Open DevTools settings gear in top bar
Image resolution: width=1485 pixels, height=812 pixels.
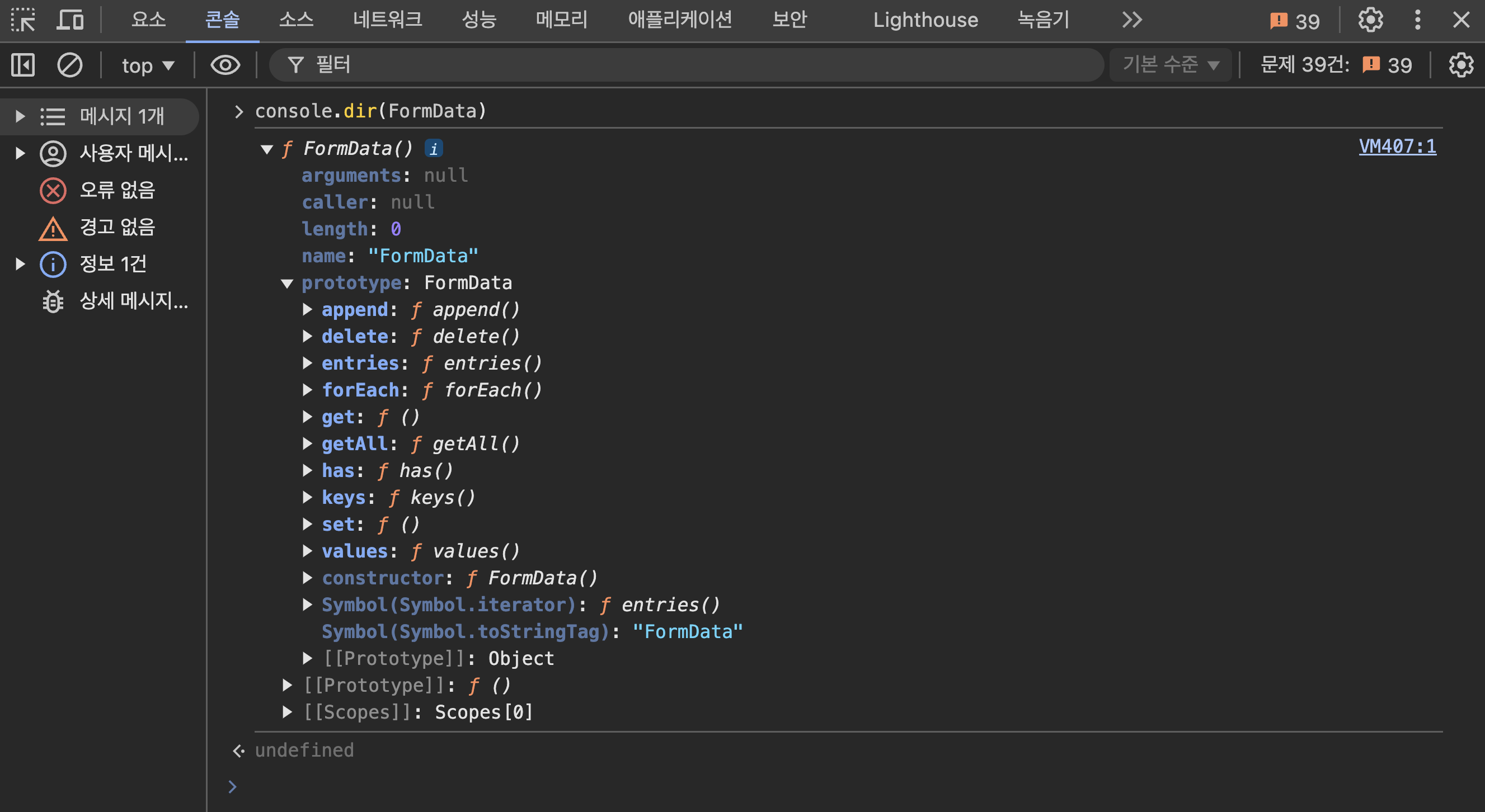pyautogui.click(x=1370, y=20)
